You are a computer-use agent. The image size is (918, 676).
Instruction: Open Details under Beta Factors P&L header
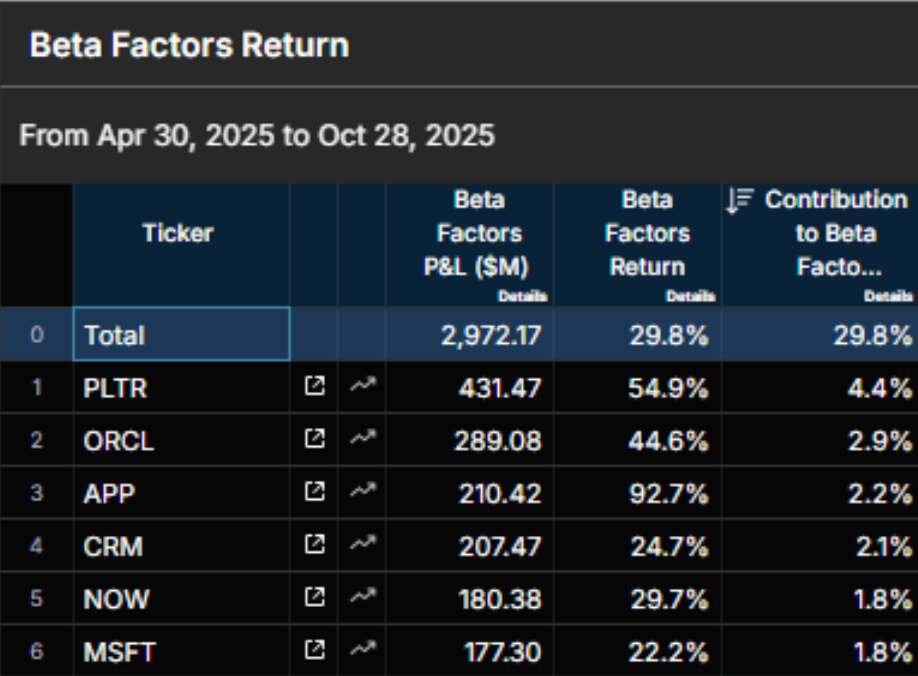(x=523, y=296)
